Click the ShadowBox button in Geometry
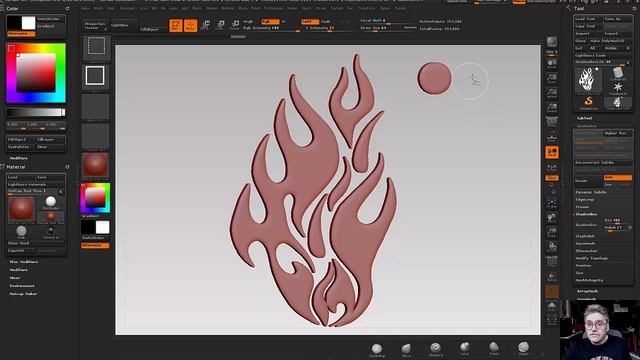The width and height of the screenshot is (640, 360). [x=589, y=225]
